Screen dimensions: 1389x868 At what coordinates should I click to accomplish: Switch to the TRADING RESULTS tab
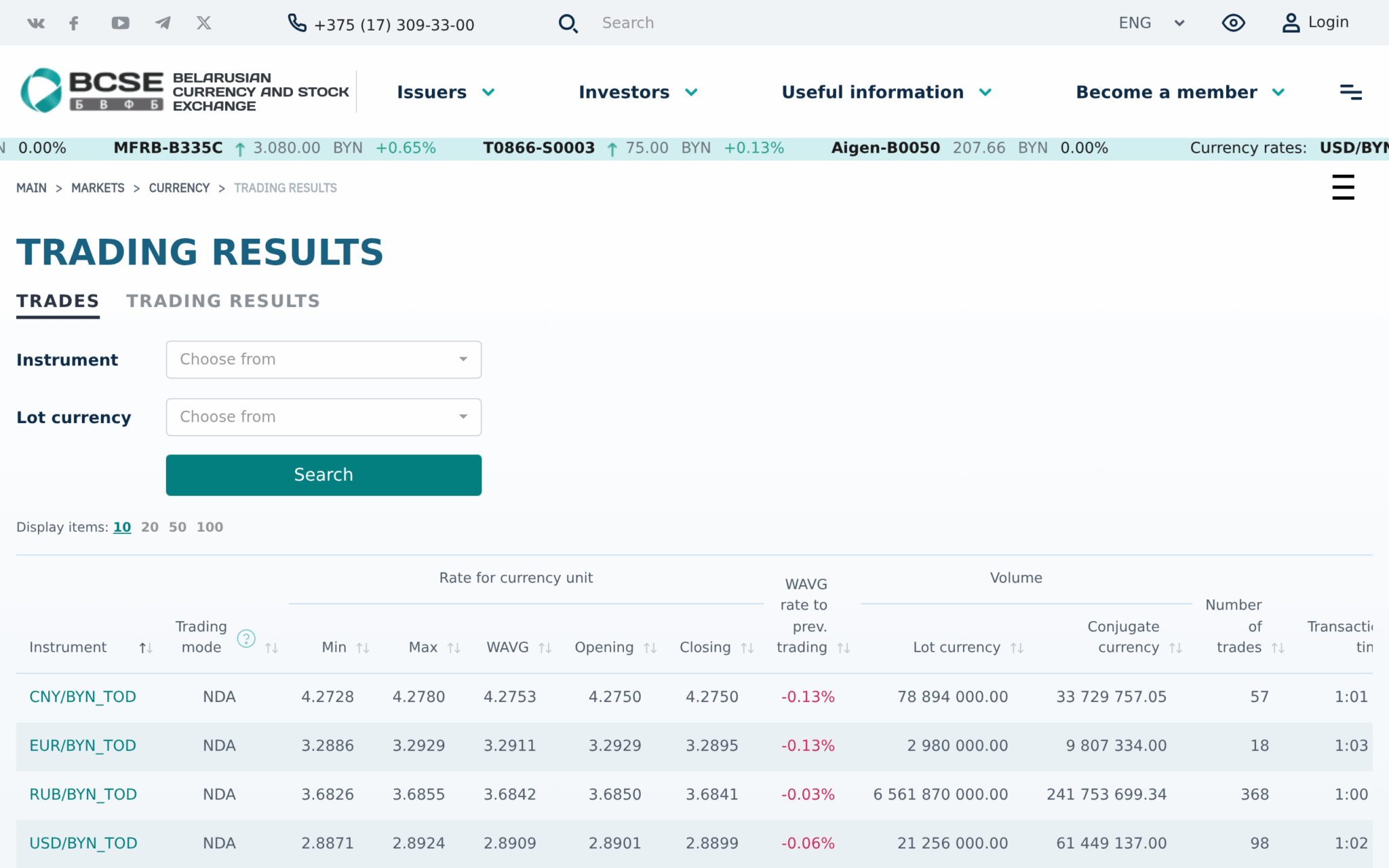click(x=222, y=301)
